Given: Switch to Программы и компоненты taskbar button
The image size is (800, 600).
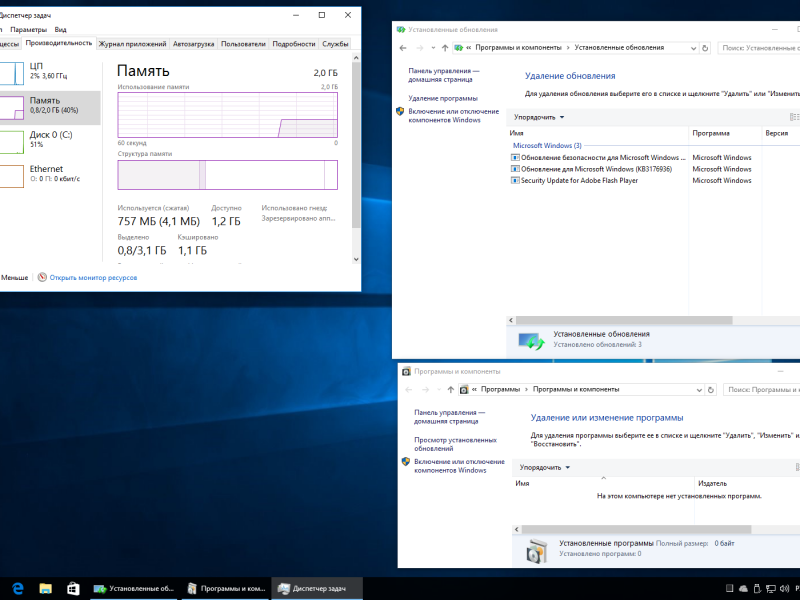Looking at the screenshot, I should [226, 588].
